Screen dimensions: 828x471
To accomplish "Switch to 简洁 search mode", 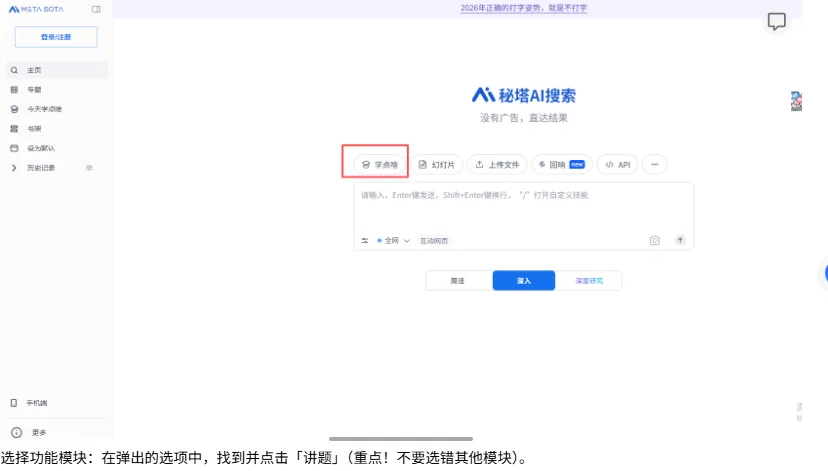I will [x=458, y=281].
